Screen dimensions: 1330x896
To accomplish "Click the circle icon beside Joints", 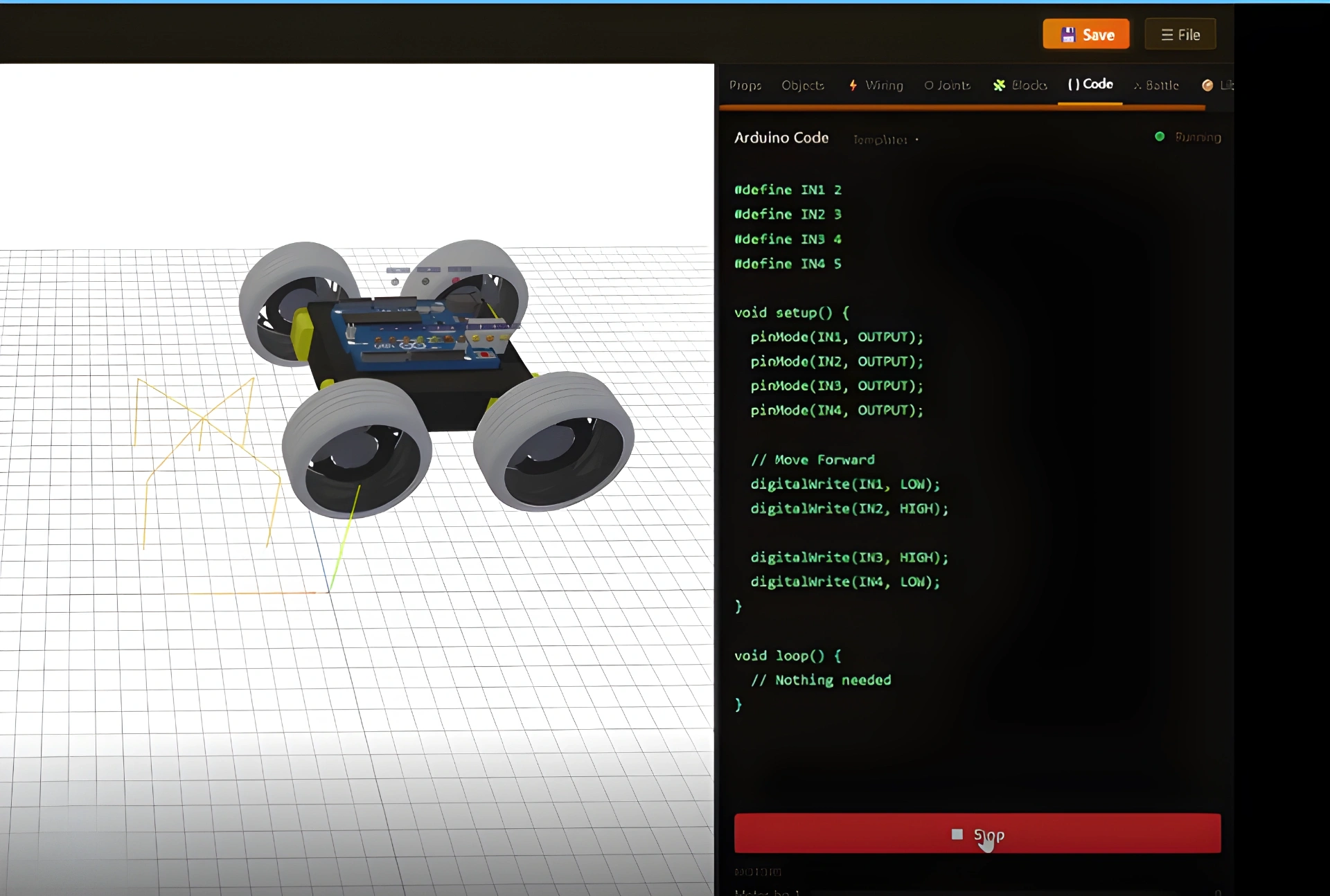I will click(x=929, y=85).
